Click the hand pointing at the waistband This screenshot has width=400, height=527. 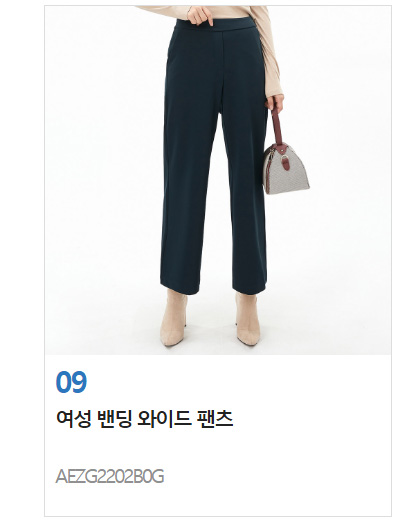pyautogui.click(x=200, y=16)
